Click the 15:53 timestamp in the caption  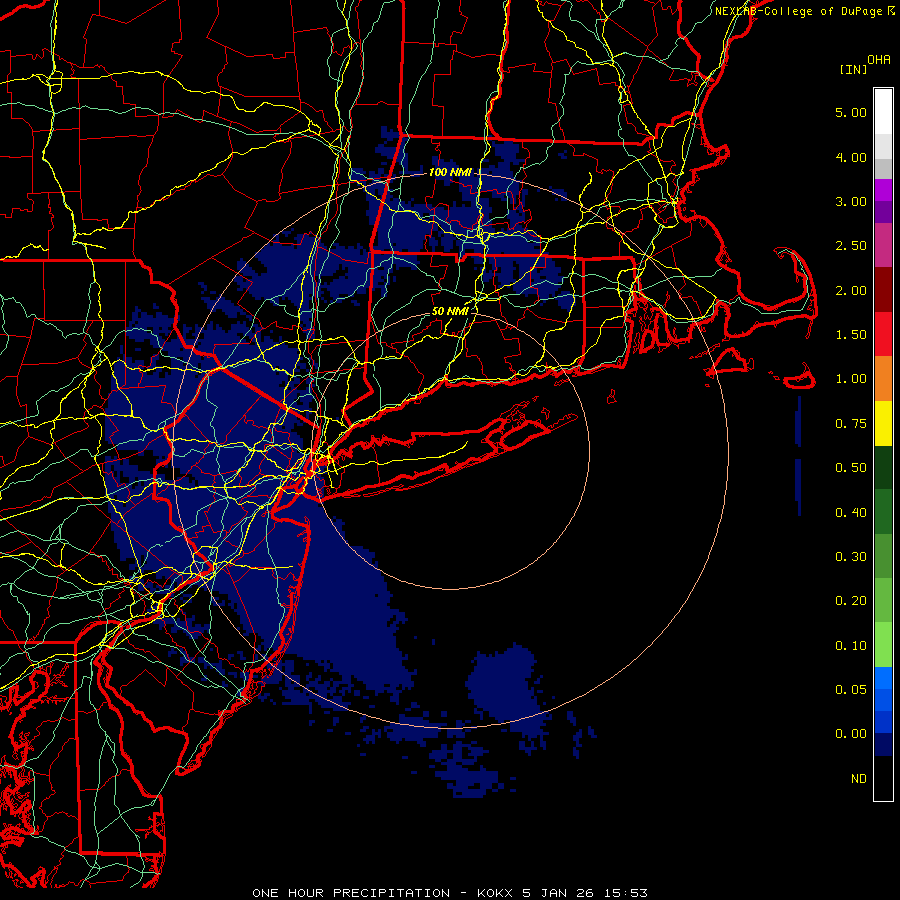pos(629,893)
